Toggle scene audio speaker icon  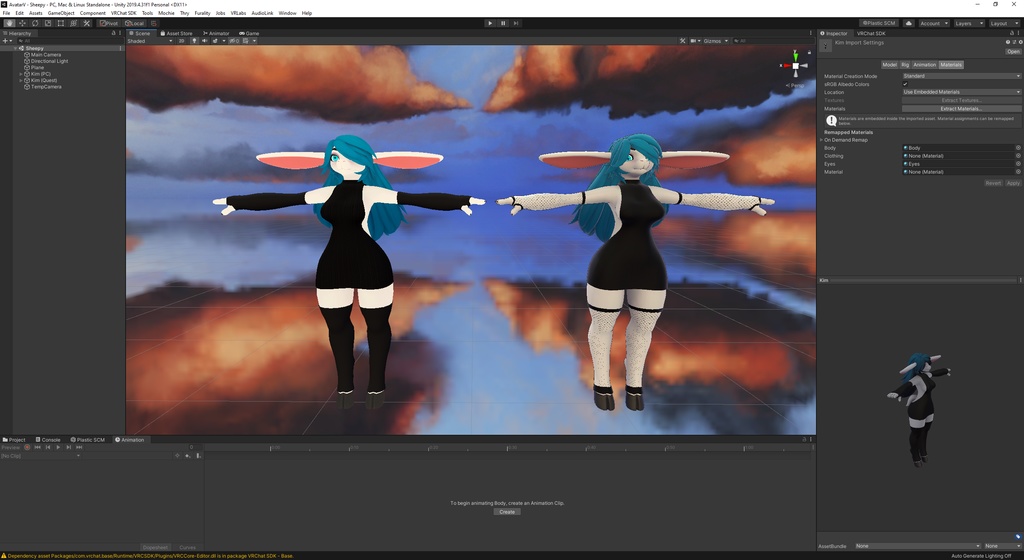tap(204, 40)
